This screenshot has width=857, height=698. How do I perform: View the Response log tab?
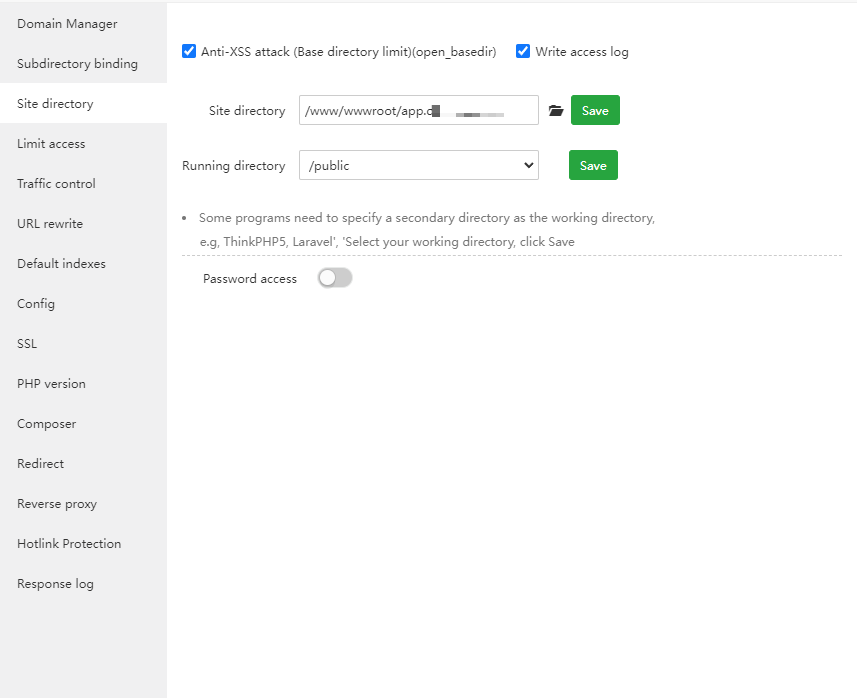pyautogui.click(x=83, y=583)
